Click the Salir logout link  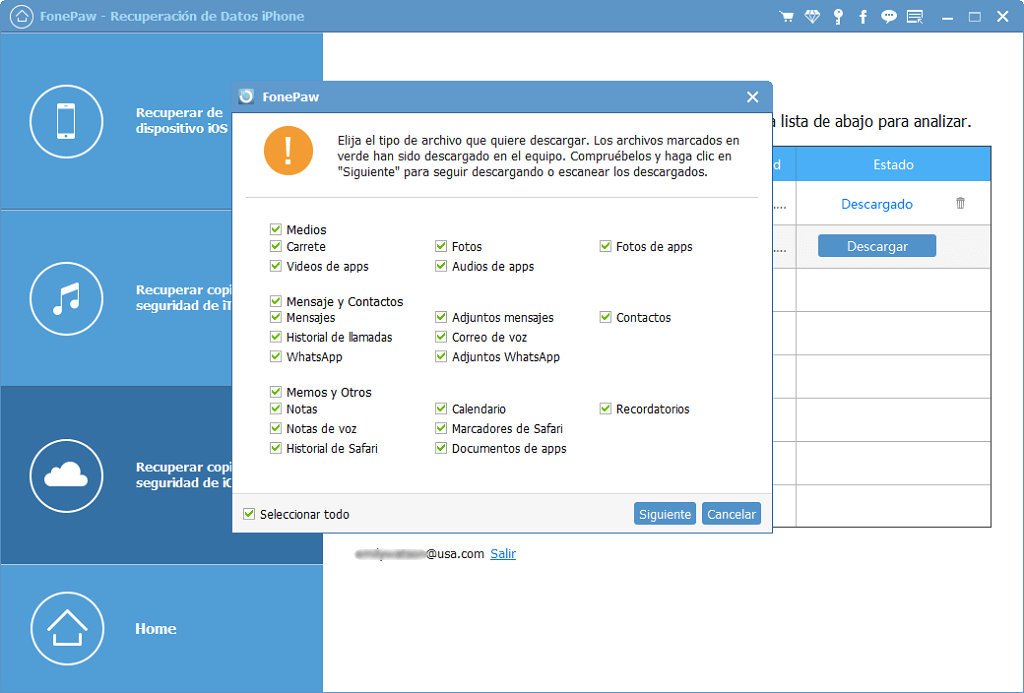click(503, 553)
